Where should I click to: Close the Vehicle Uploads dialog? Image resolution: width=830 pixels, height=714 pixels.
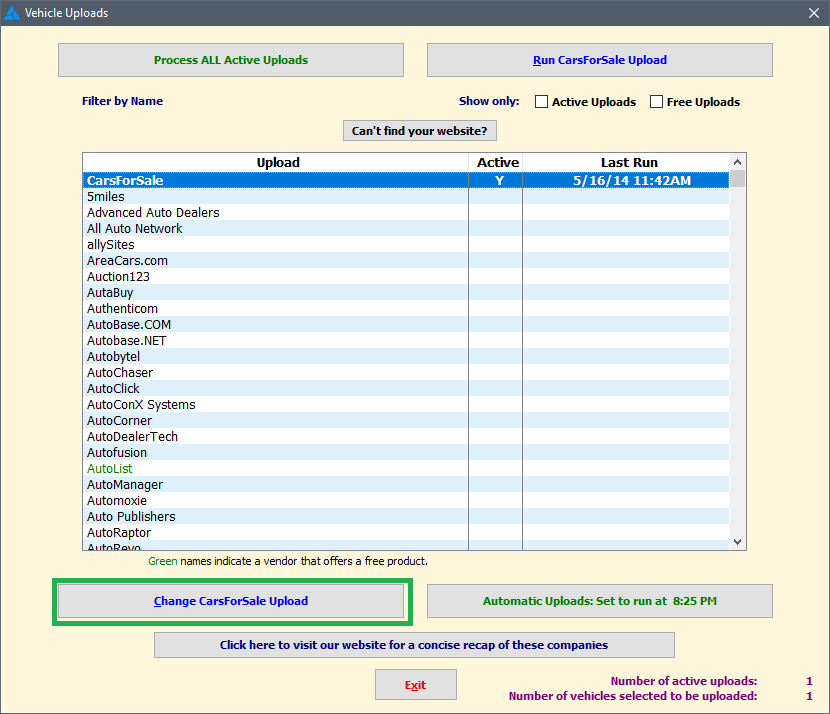pos(814,13)
